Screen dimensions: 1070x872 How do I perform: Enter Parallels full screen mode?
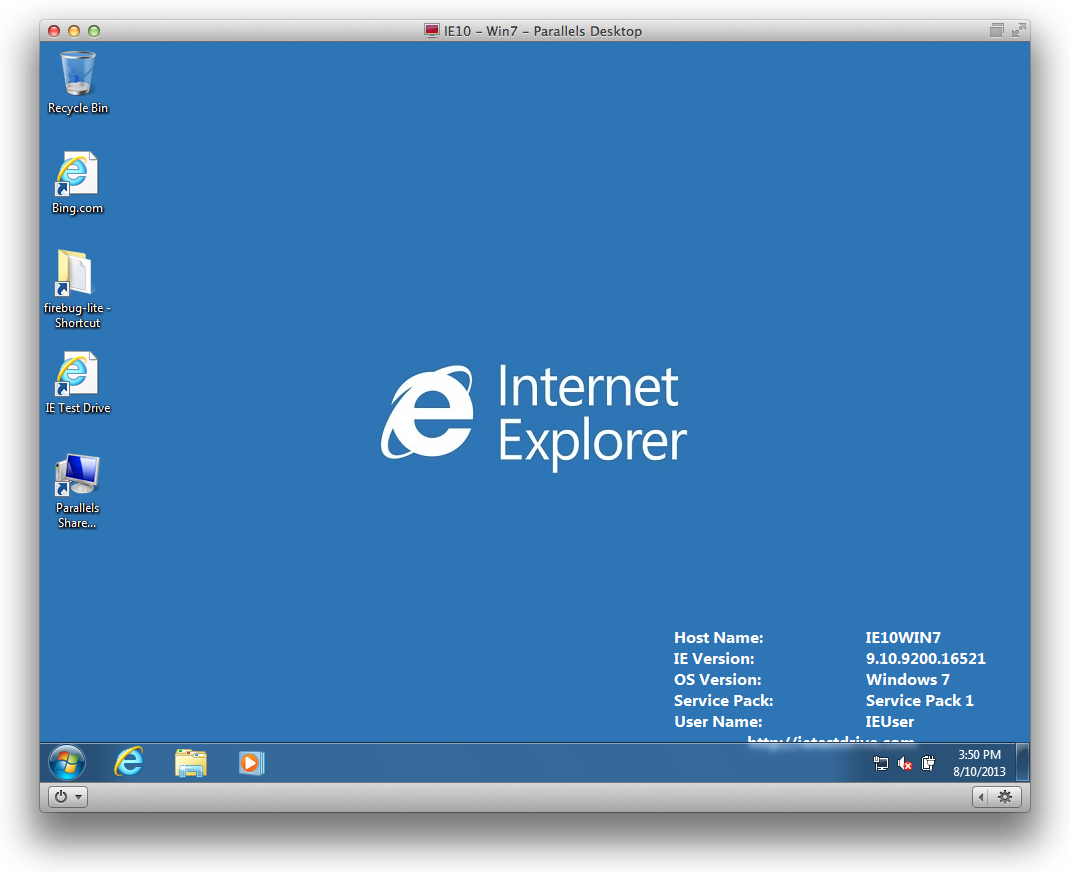pyautogui.click(x=1019, y=30)
